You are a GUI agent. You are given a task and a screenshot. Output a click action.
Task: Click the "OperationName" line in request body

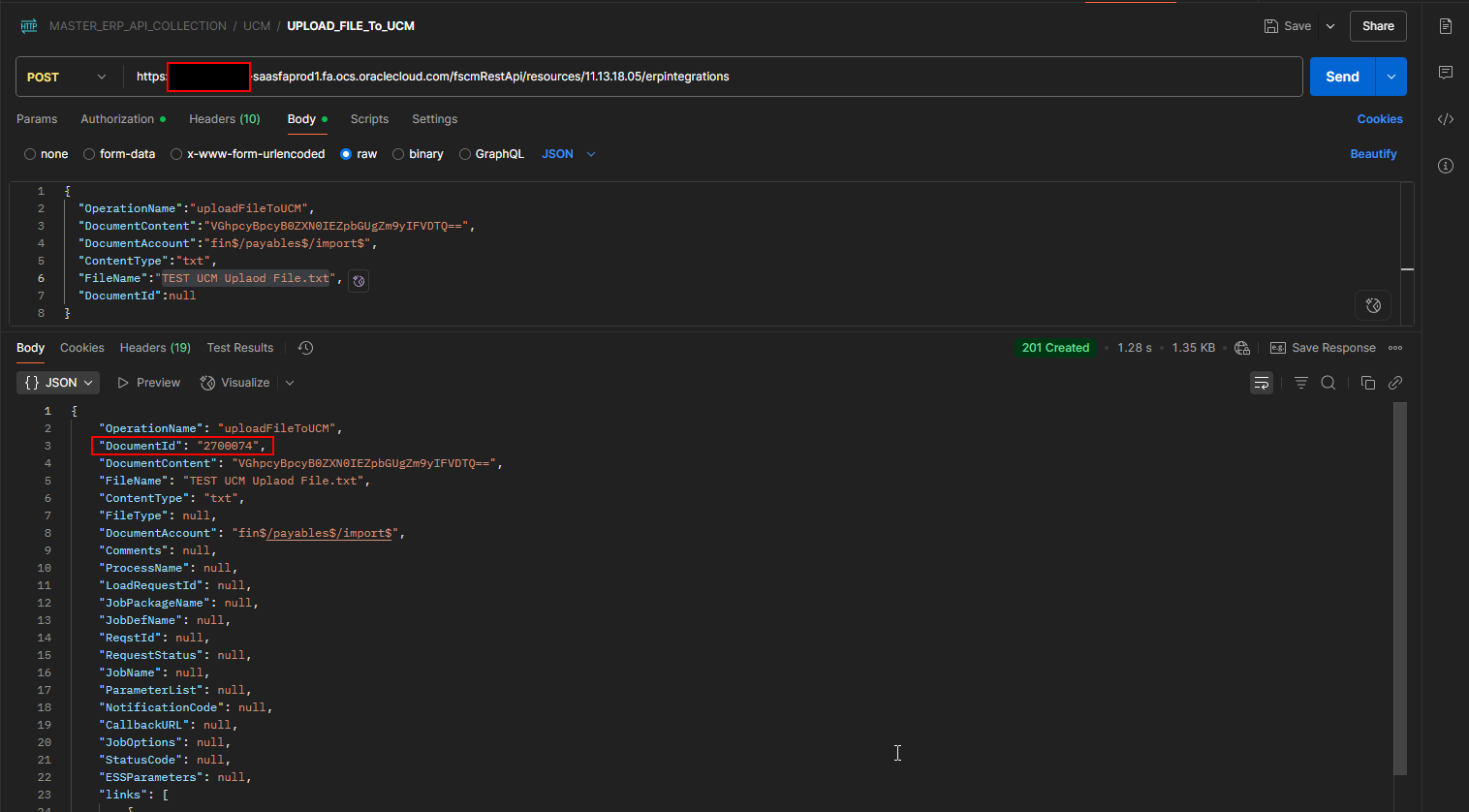[x=196, y=208]
